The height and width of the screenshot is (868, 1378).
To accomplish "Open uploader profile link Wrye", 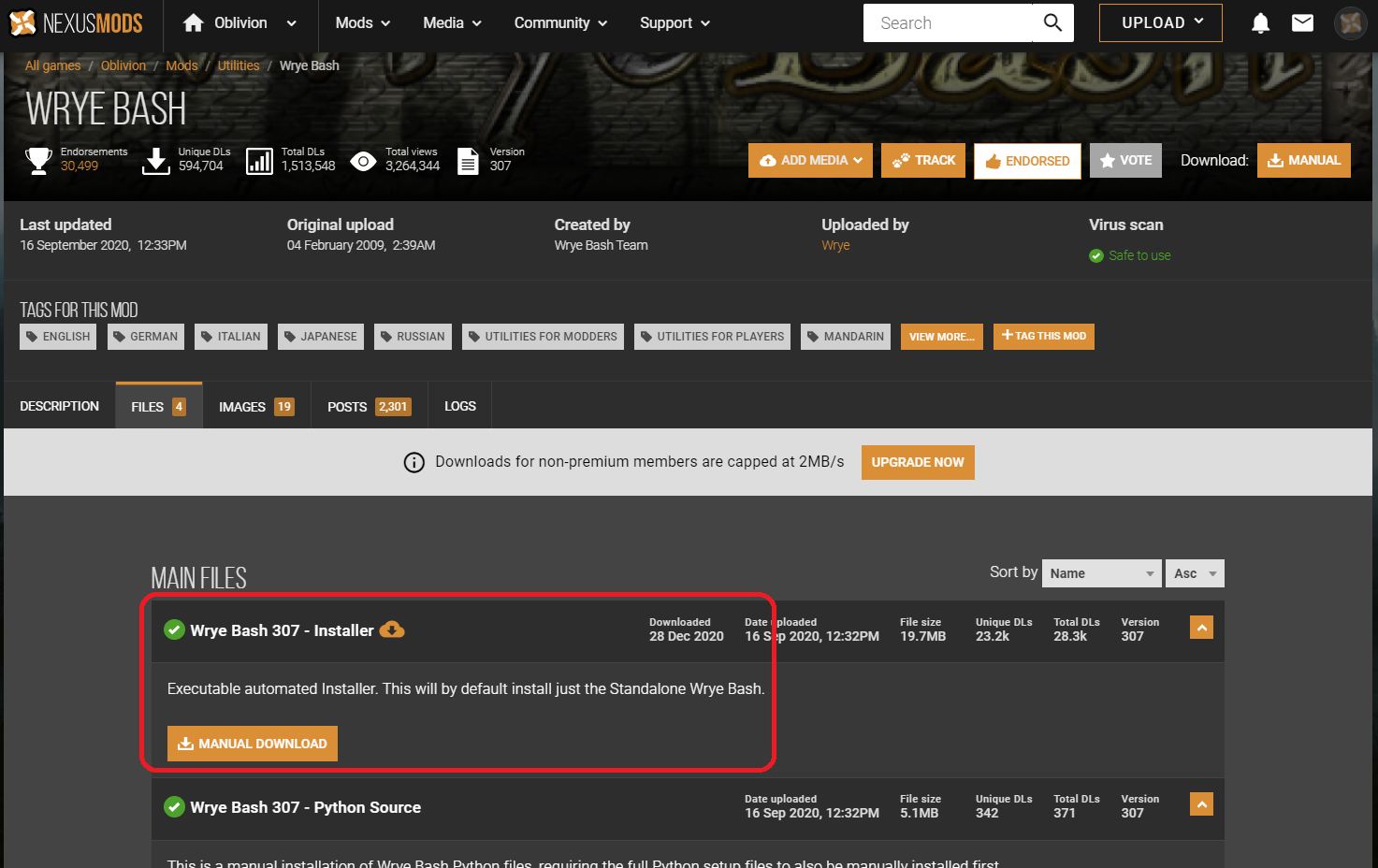I will point(835,245).
